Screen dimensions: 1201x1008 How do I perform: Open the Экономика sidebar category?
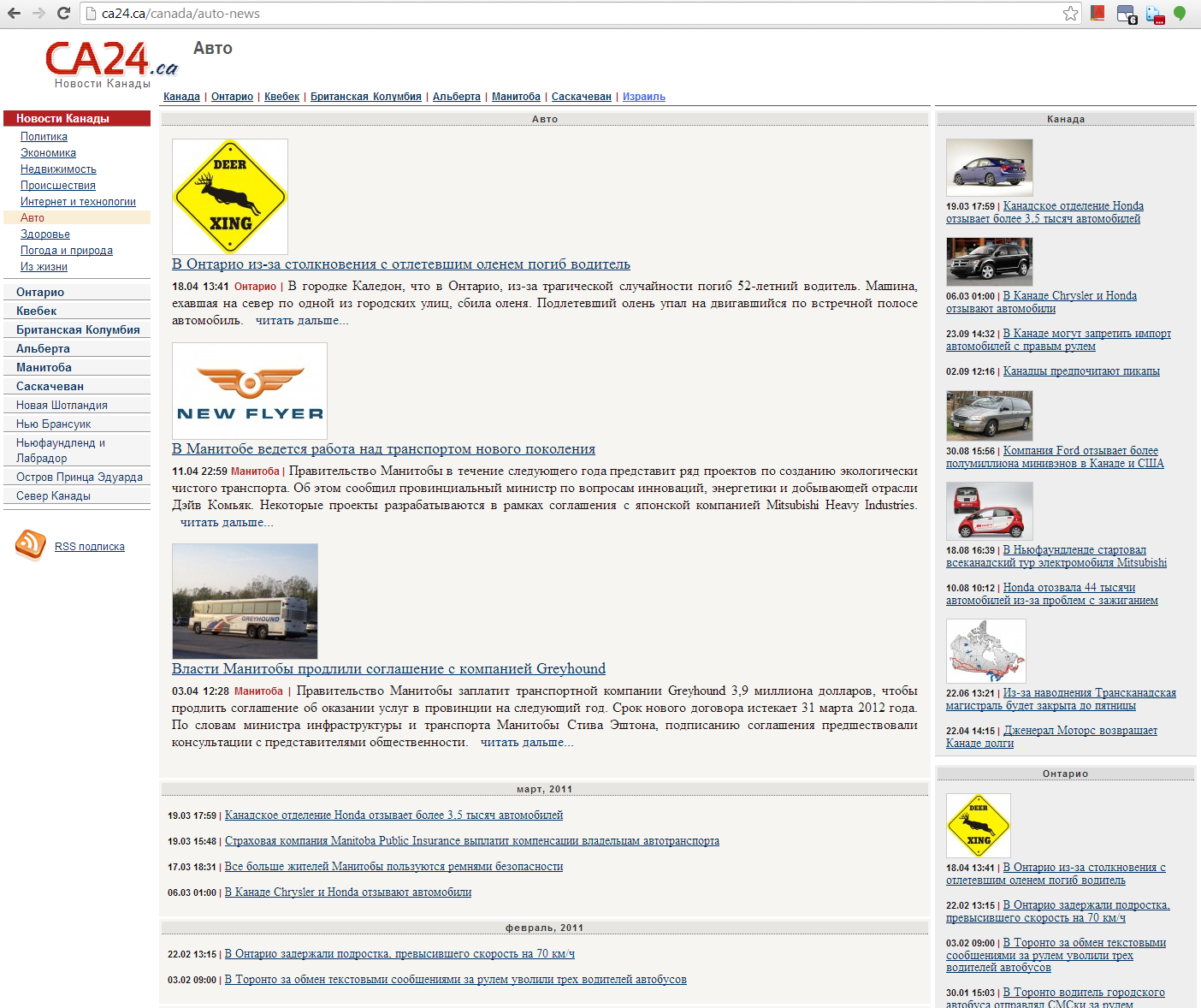pyautogui.click(x=48, y=153)
